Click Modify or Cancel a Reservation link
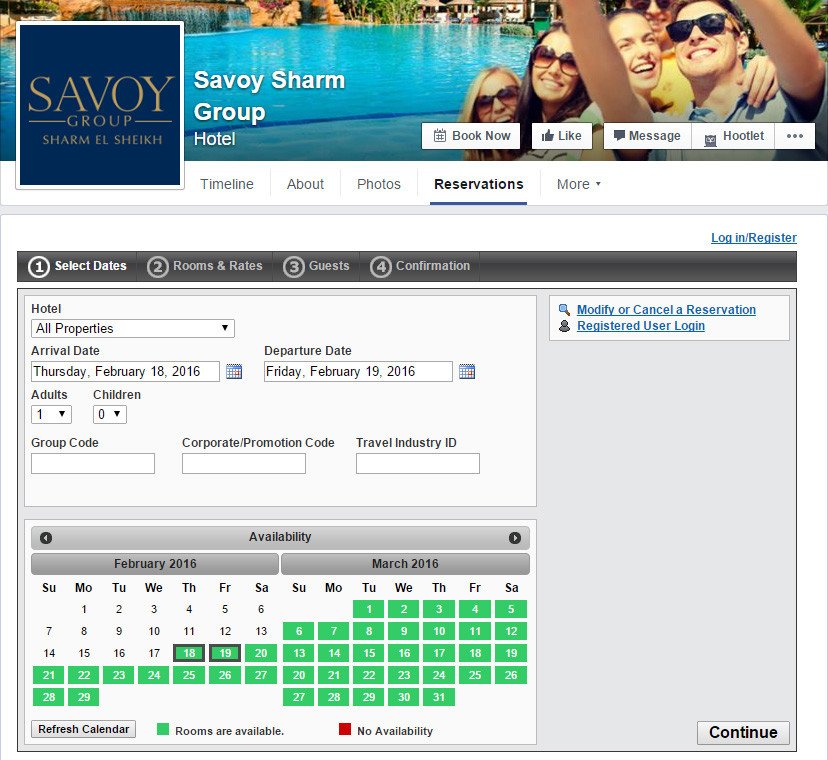Screen dimensions: 828x760 coord(666,310)
